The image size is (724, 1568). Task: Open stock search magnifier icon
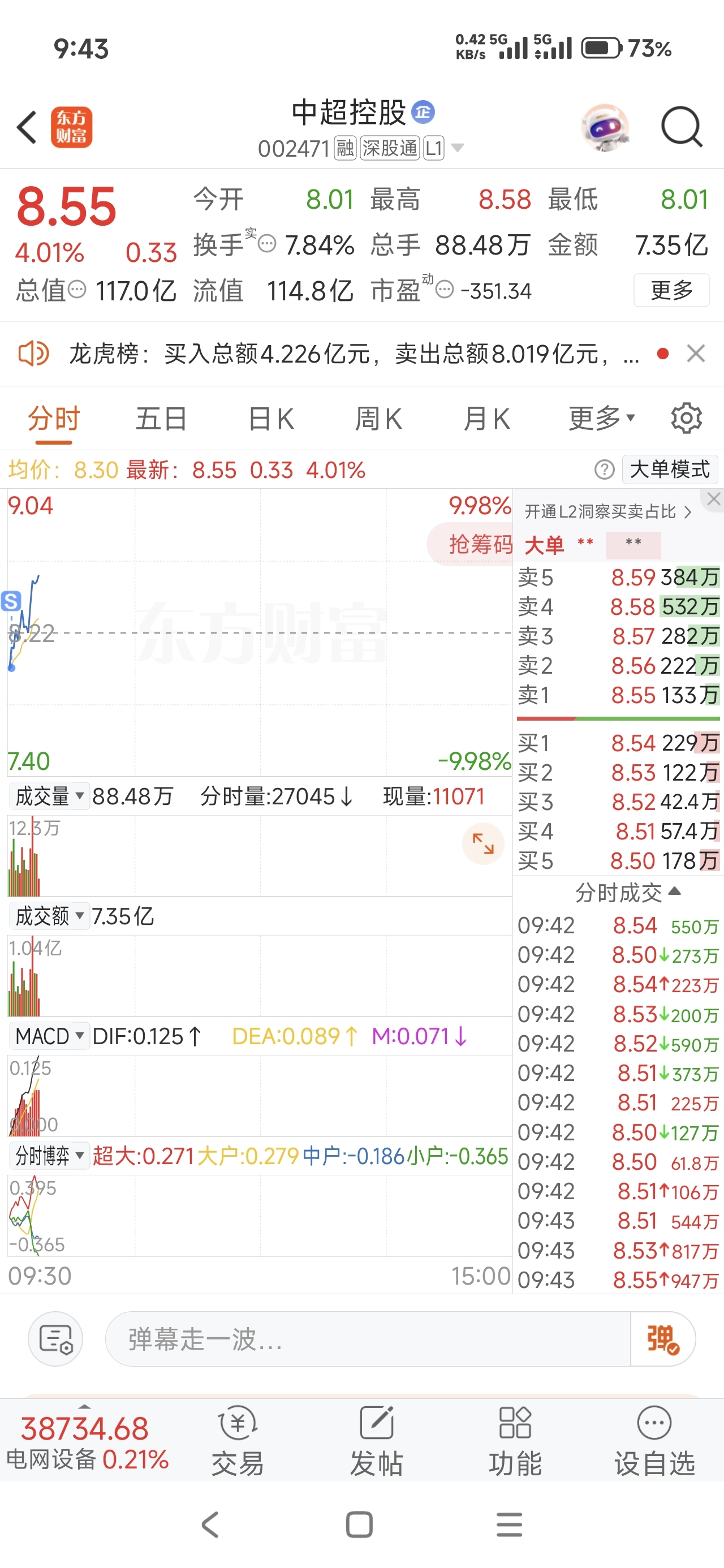coord(682,127)
